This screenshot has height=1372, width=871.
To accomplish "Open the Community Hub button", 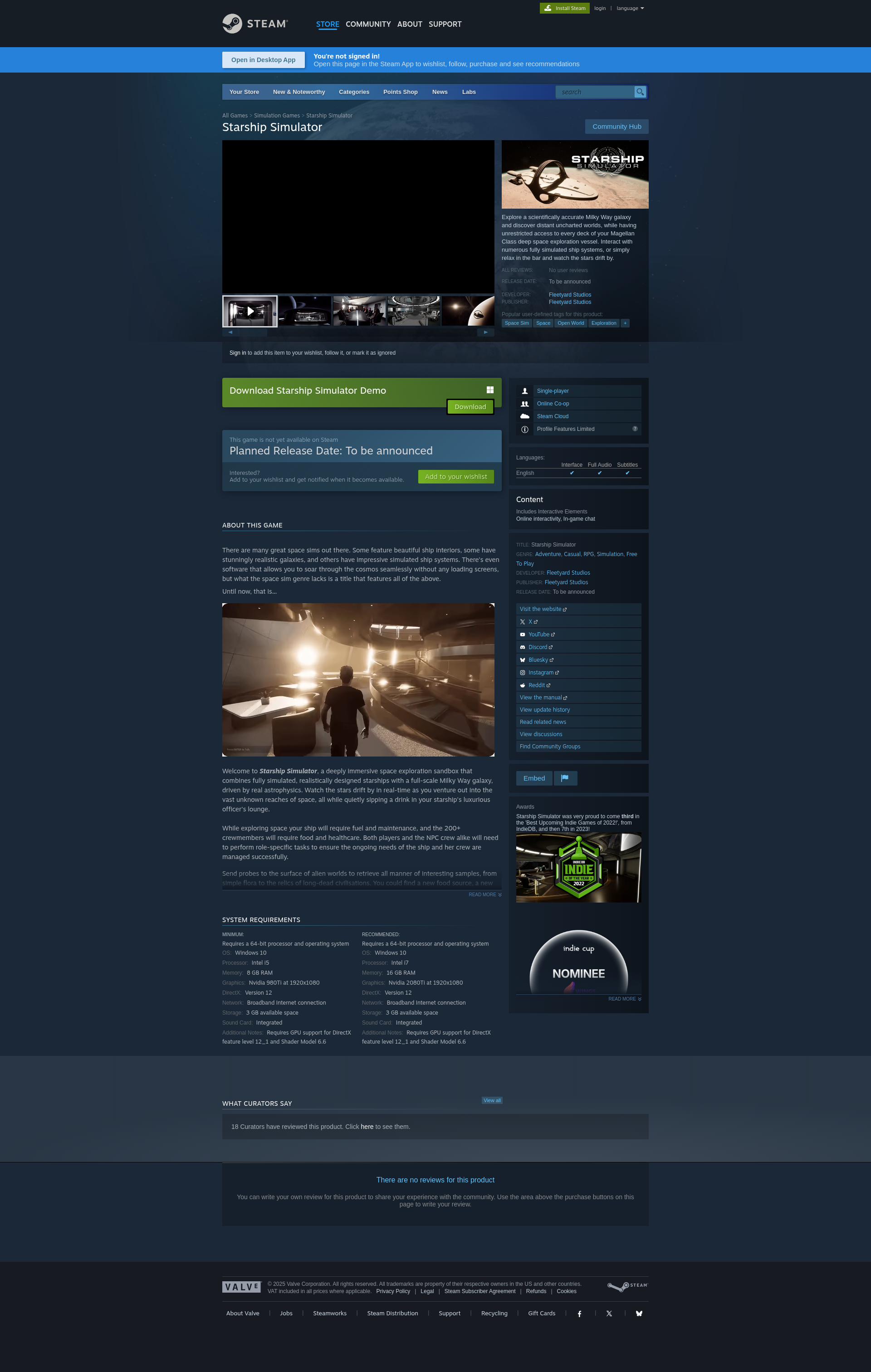I will click(x=616, y=127).
